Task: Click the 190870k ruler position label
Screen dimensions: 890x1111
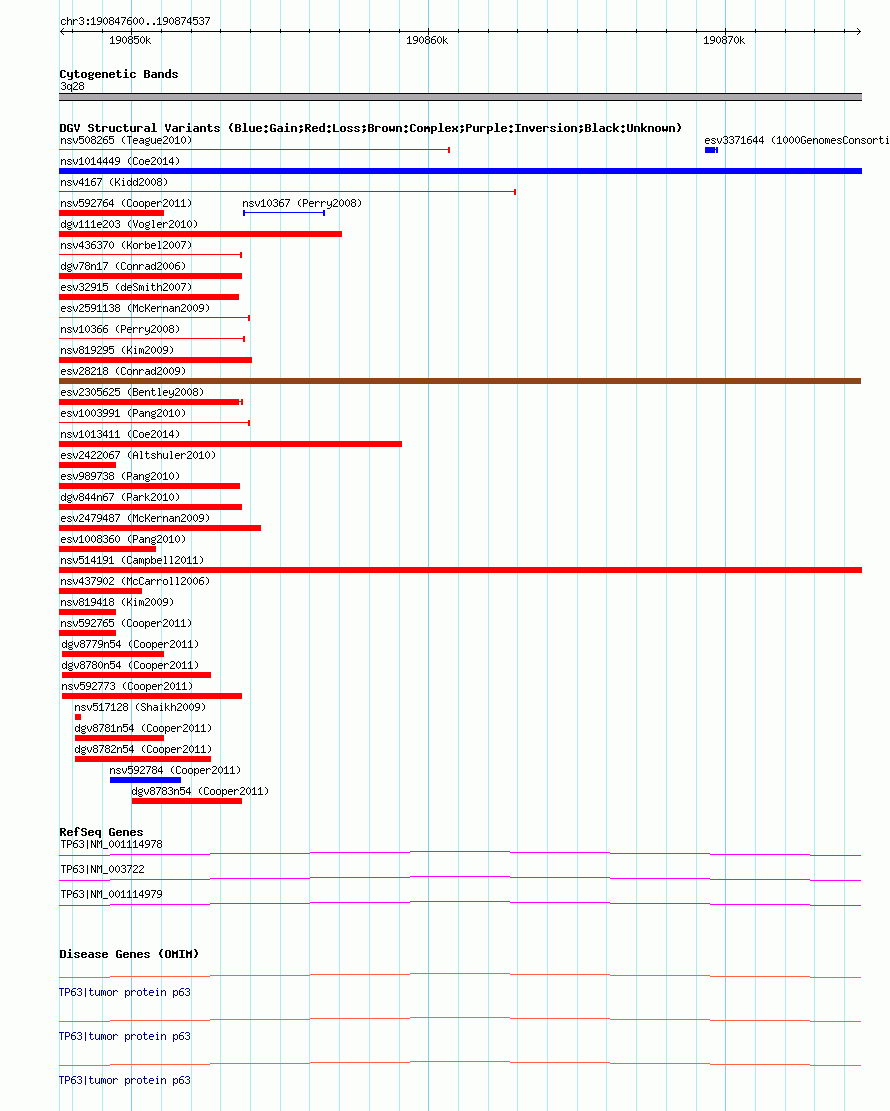Action: pyautogui.click(x=724, y=40)
